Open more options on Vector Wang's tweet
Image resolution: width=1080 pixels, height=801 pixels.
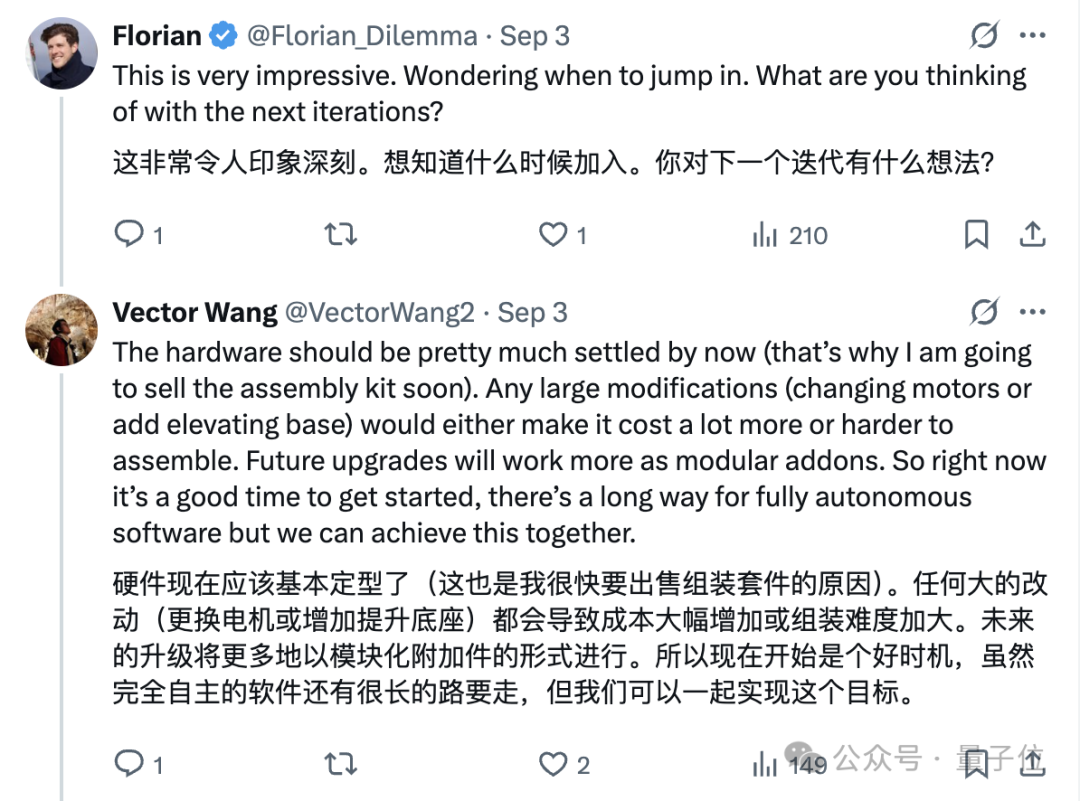pyautogui.click(x=1032, y=312)
